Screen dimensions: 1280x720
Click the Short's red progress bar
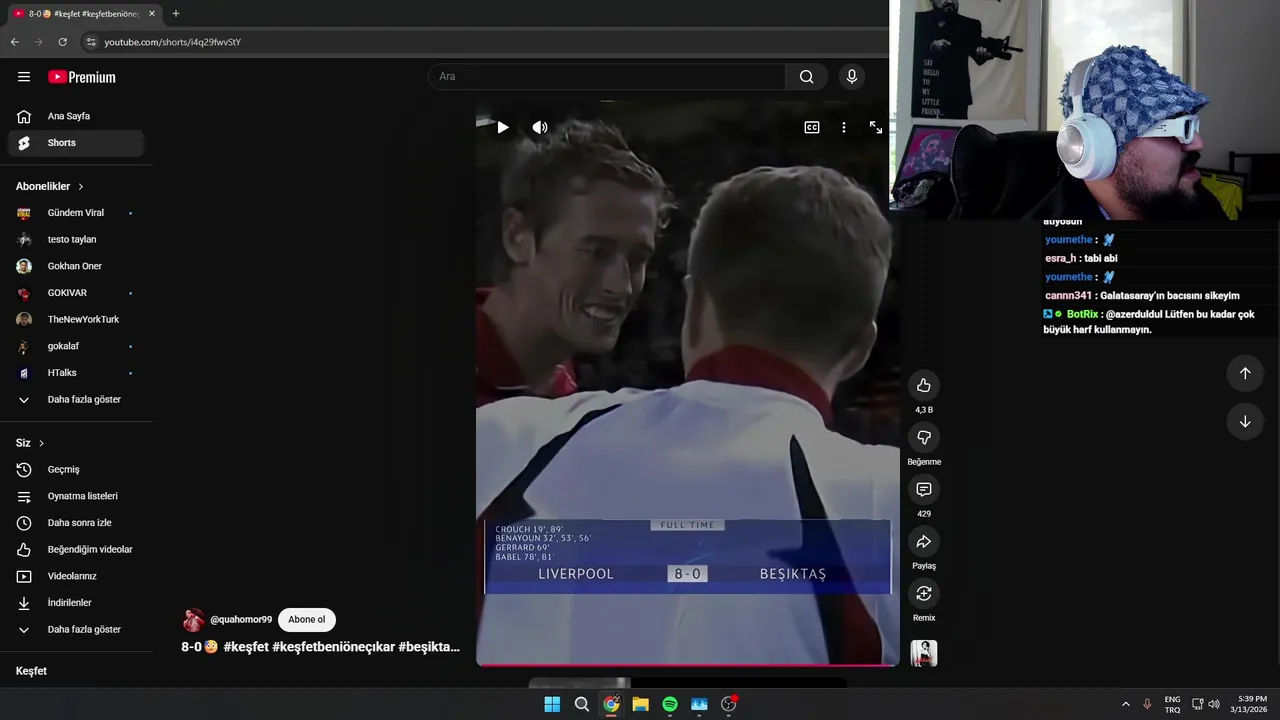(688, 664)
